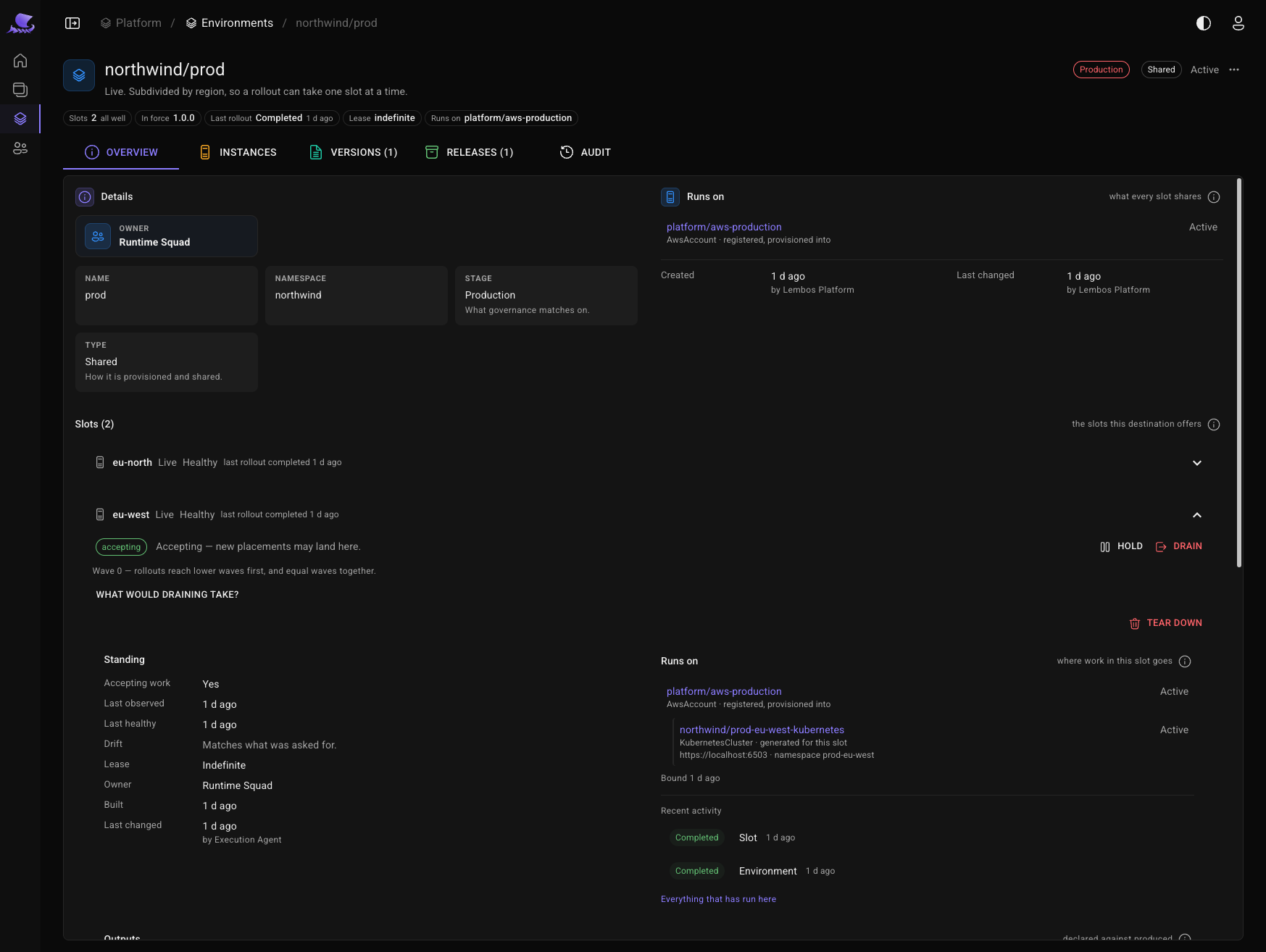Viewport: 1266px width, 952px height.
Task: Open the Releases (1) tab
Action: (x=470, y=152)
